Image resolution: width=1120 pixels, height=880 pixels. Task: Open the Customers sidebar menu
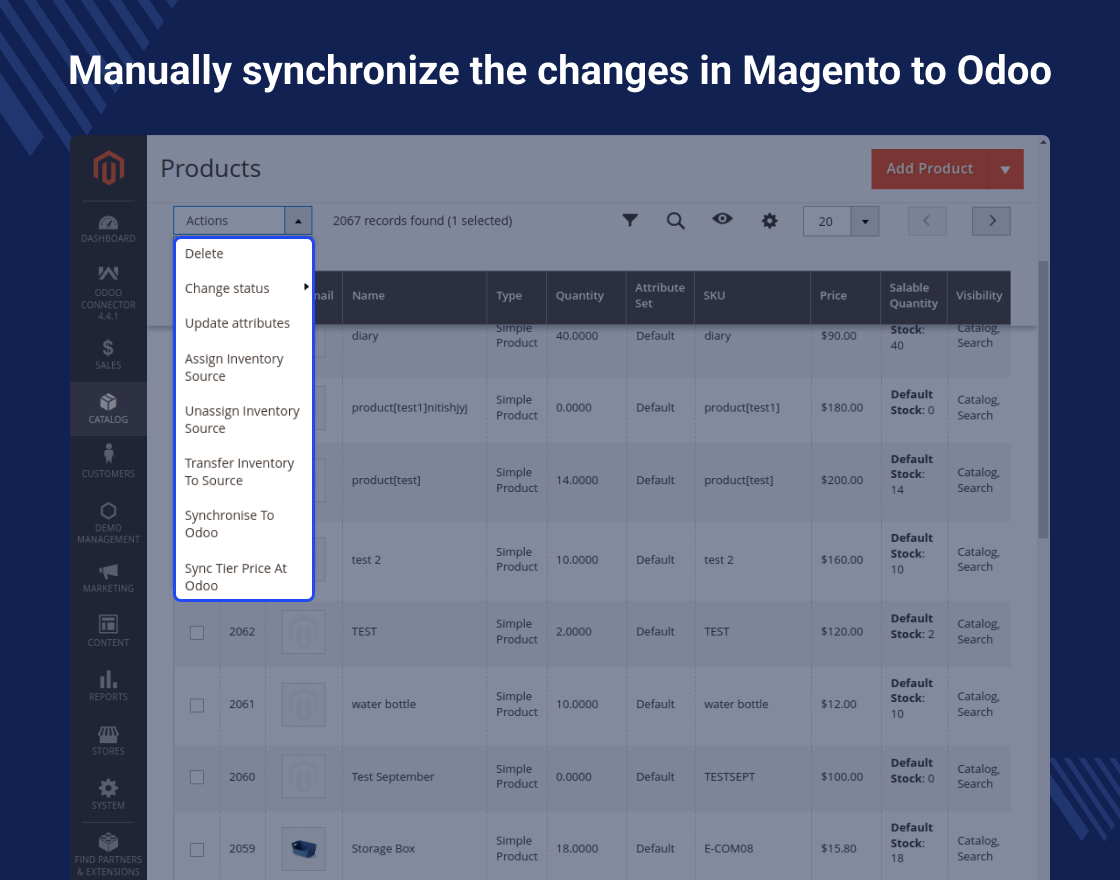(x=108, y=461)
